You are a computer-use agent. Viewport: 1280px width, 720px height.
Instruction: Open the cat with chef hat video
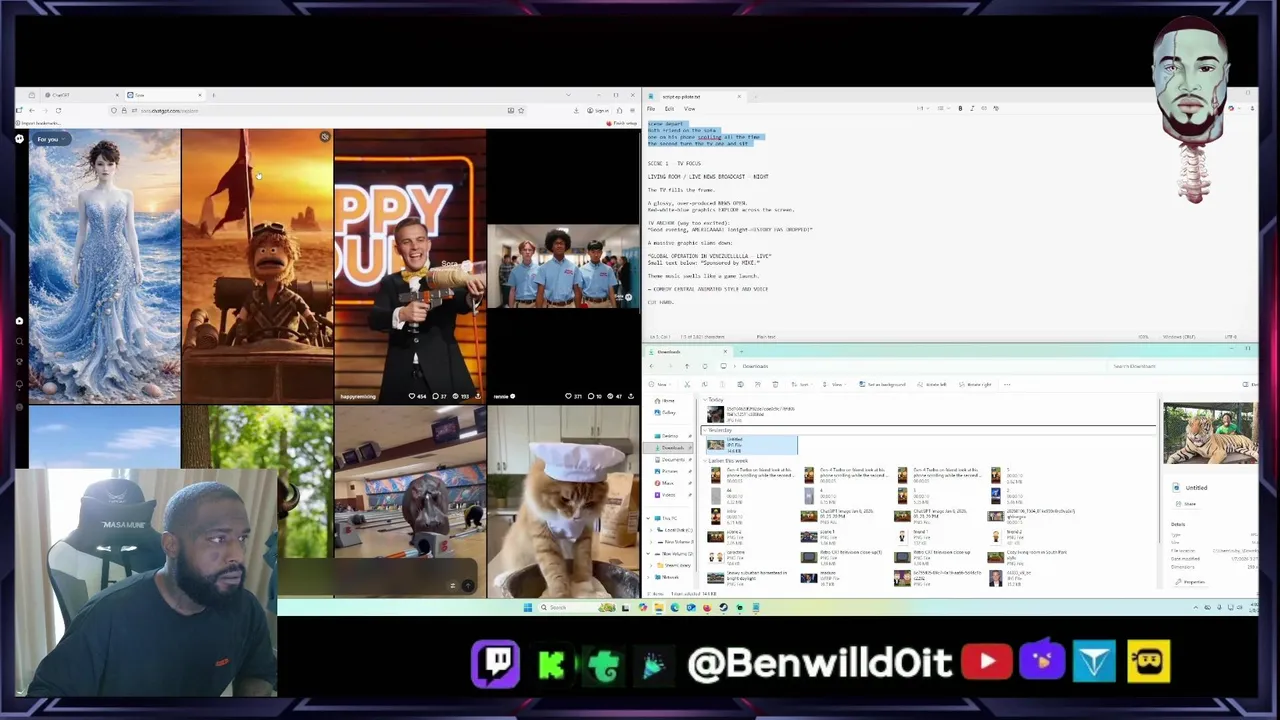click(x=563, y=502)
